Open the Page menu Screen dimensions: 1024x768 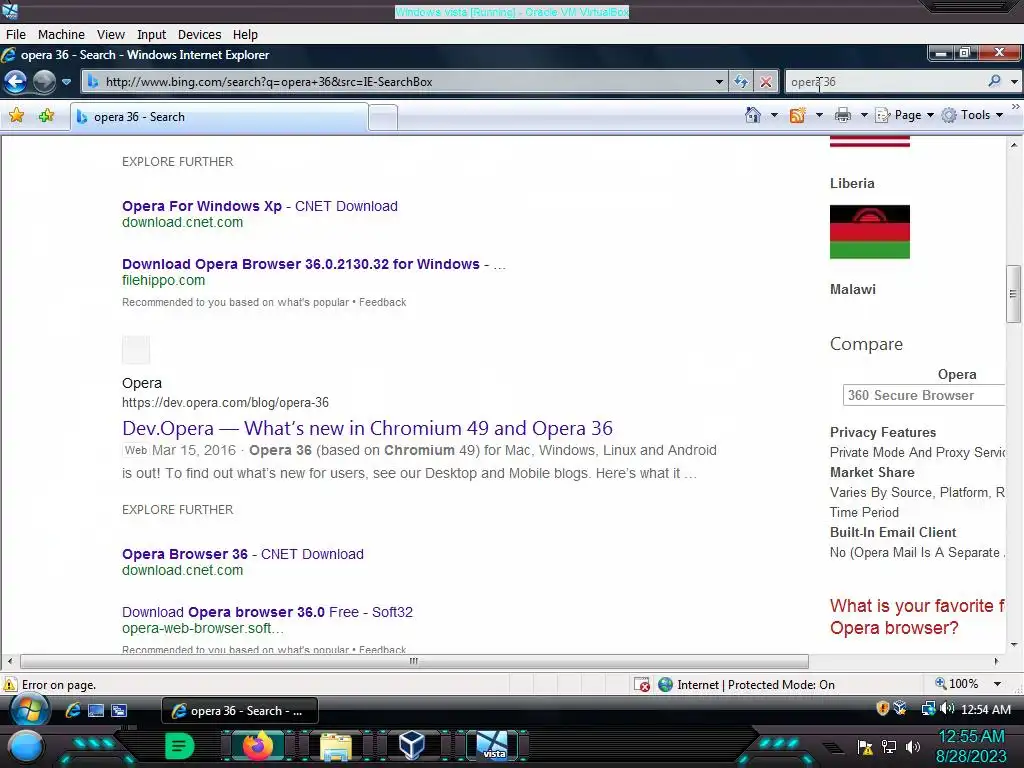pos(904,115)
